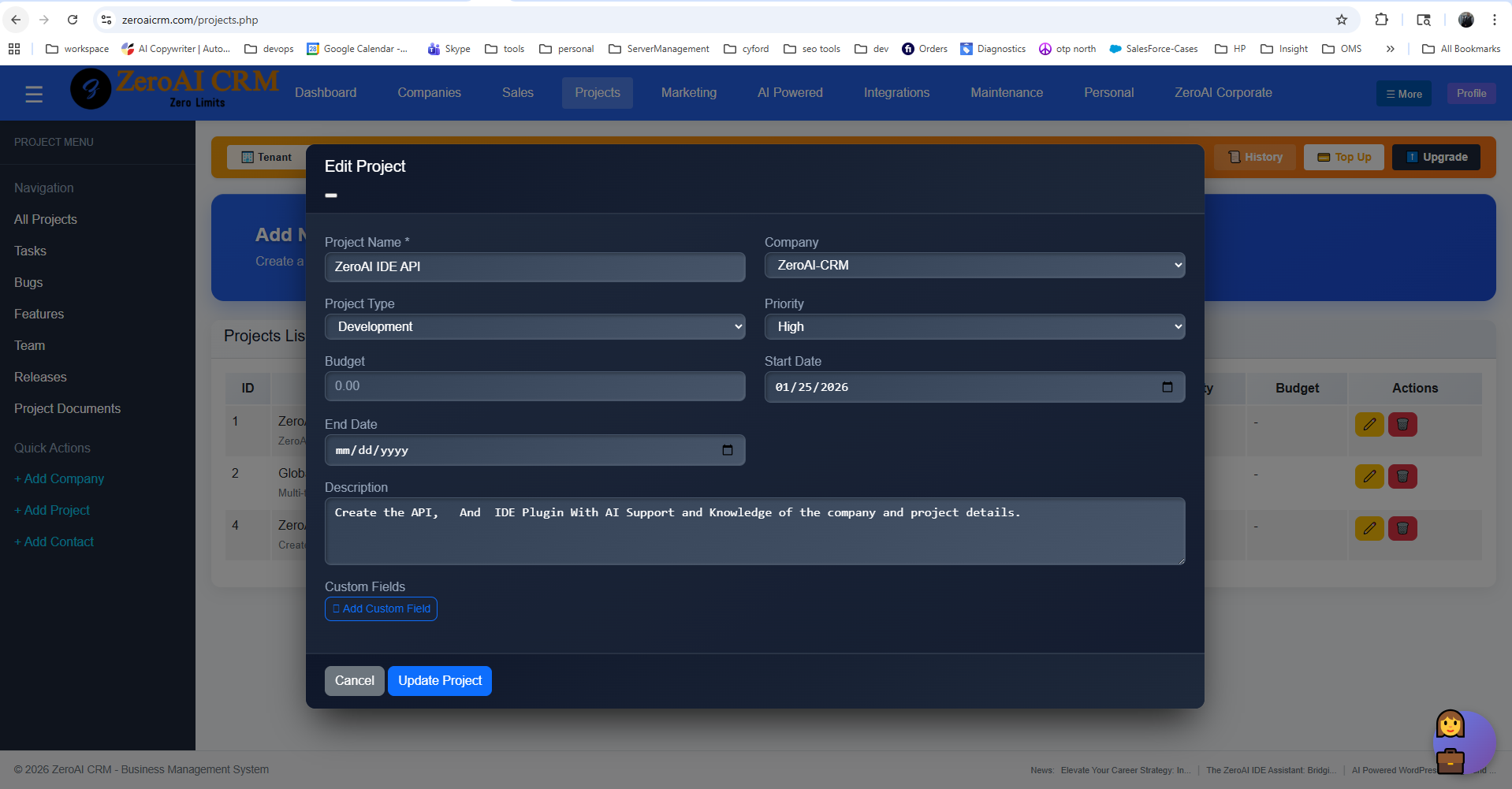Screen dimensions: 1512x789
Task: Reload the page using browser refresh icon
Action: (73, 20)
